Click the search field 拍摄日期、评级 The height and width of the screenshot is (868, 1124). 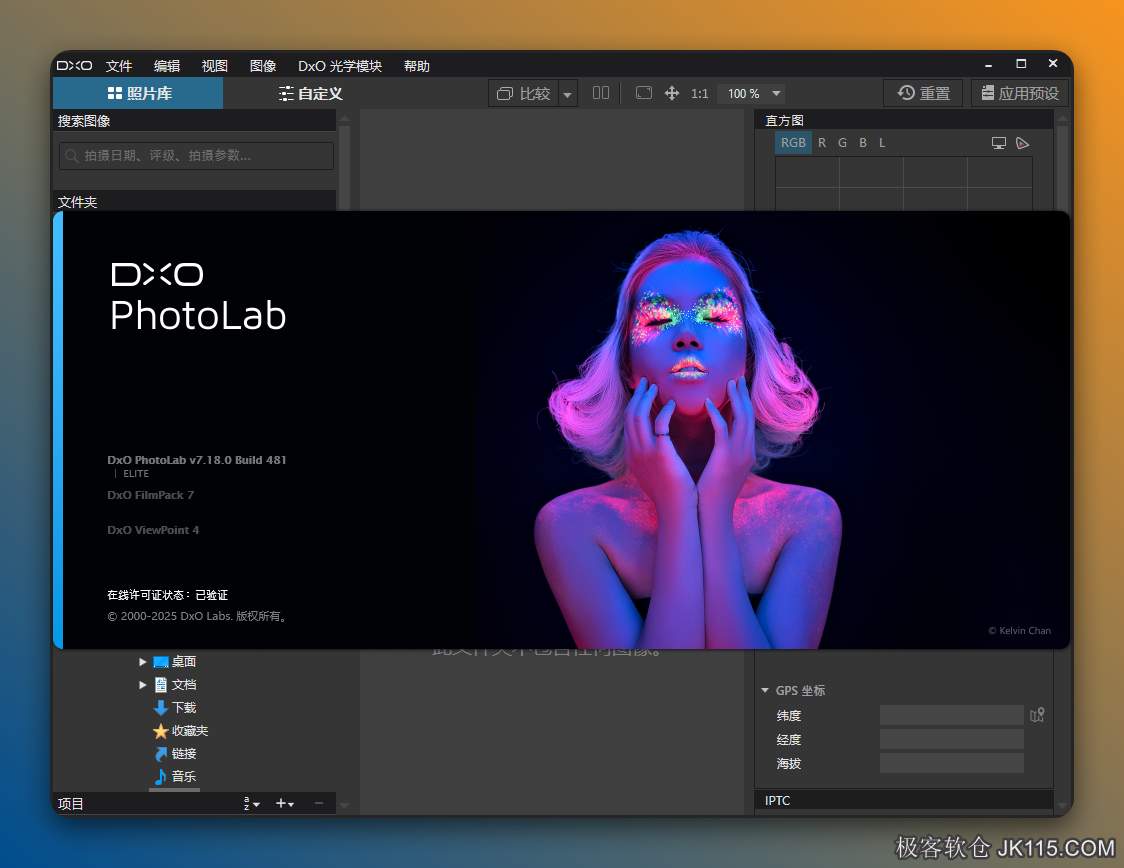coord(196,156)
